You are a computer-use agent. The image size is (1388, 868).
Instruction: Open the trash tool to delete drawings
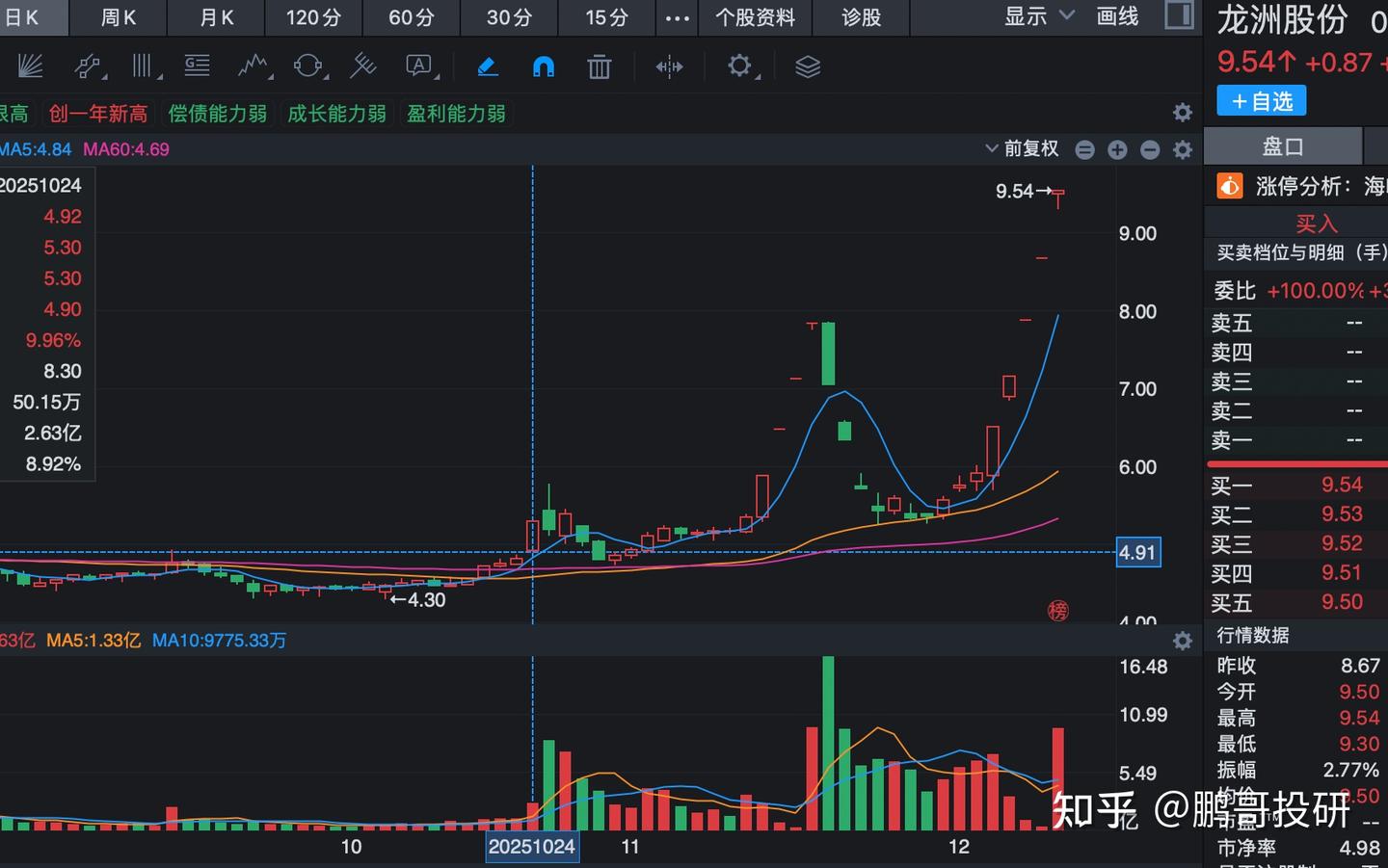599,66
